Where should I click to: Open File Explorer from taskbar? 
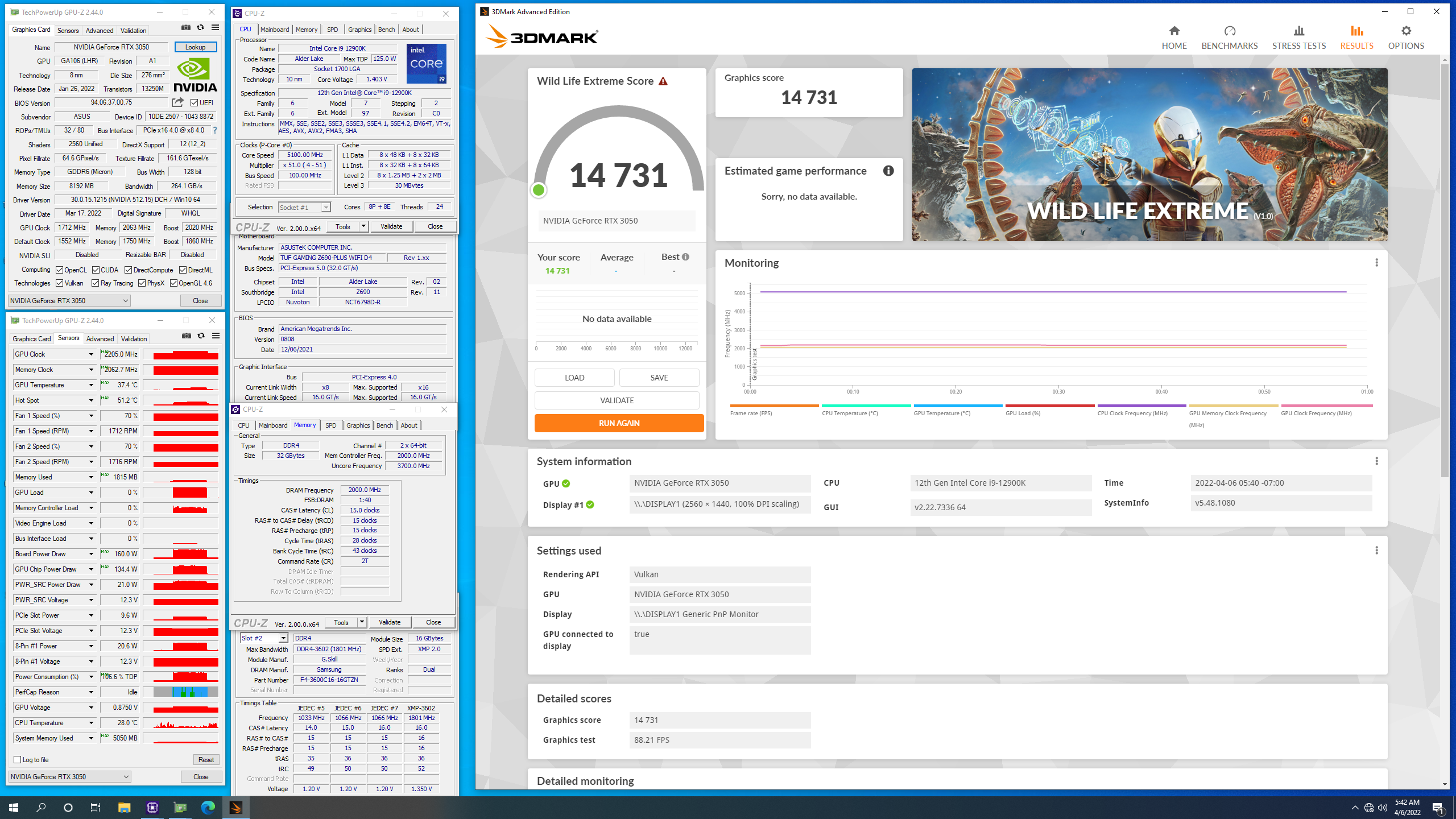124,807
